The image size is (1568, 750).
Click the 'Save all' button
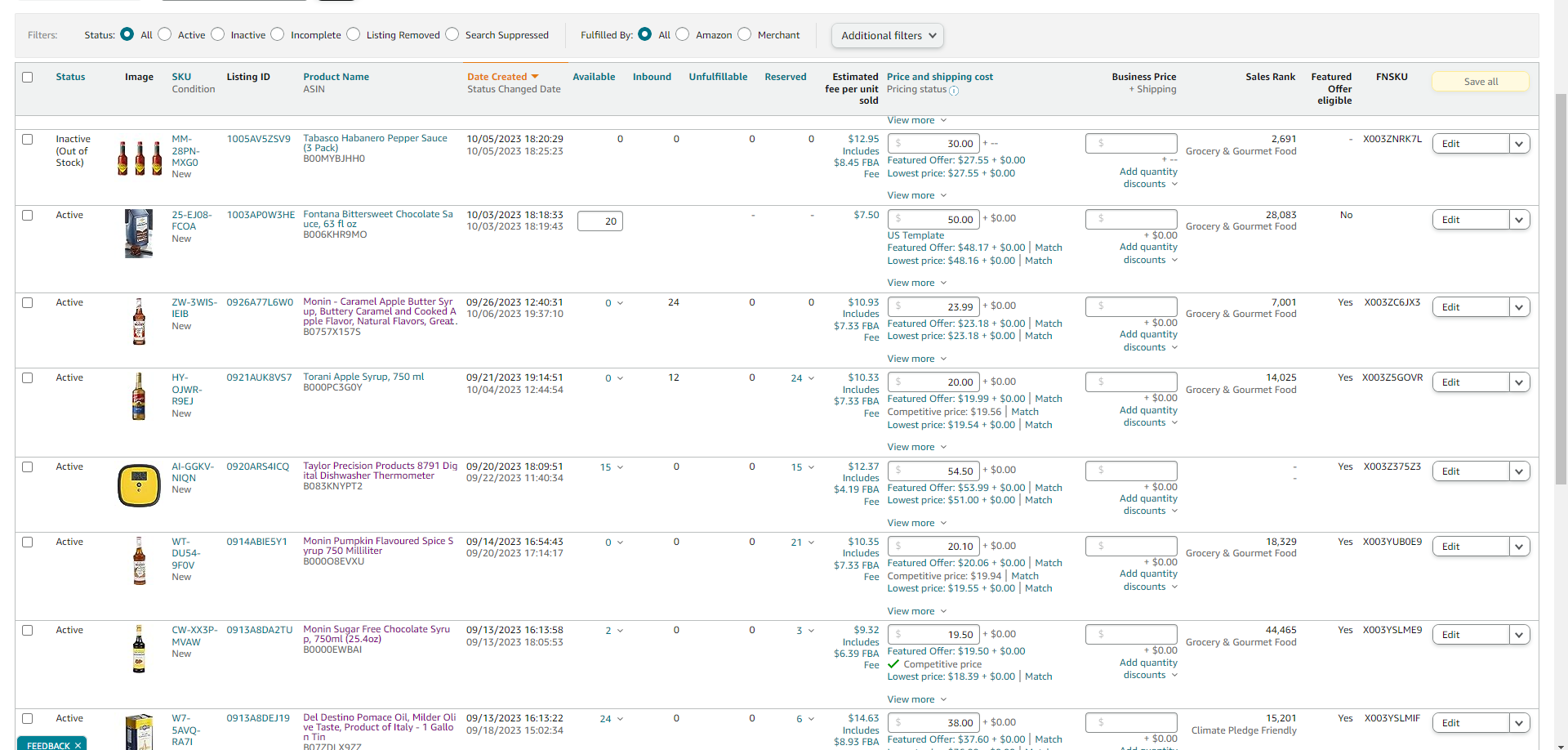tap(1481, 82)
